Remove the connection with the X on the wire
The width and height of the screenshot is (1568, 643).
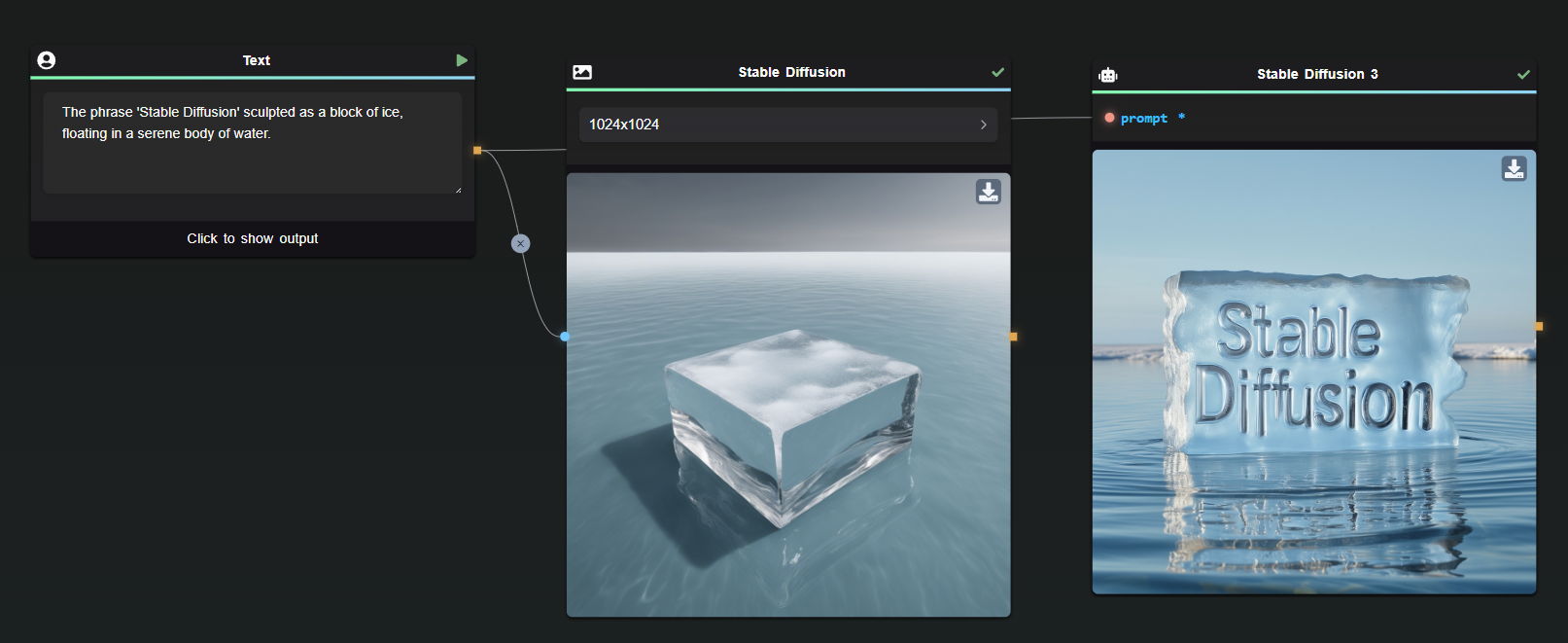[521, 243]
